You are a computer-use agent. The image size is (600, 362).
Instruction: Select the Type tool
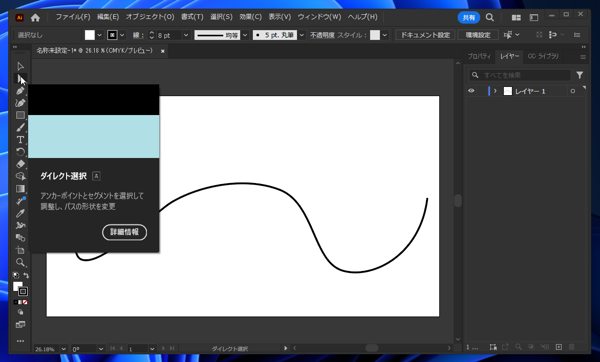(x=20, y=140)
